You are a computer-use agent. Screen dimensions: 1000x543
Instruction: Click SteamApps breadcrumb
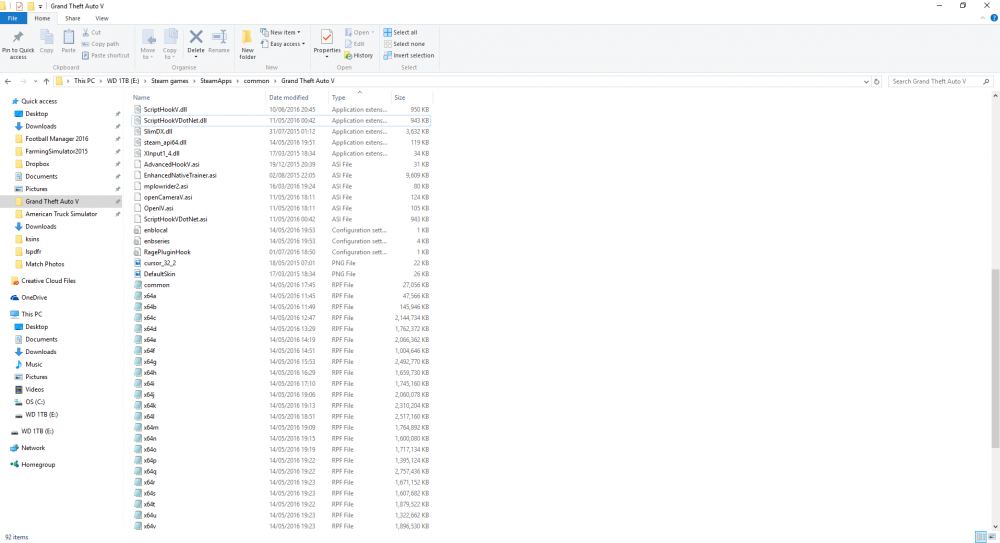point(216,81)
